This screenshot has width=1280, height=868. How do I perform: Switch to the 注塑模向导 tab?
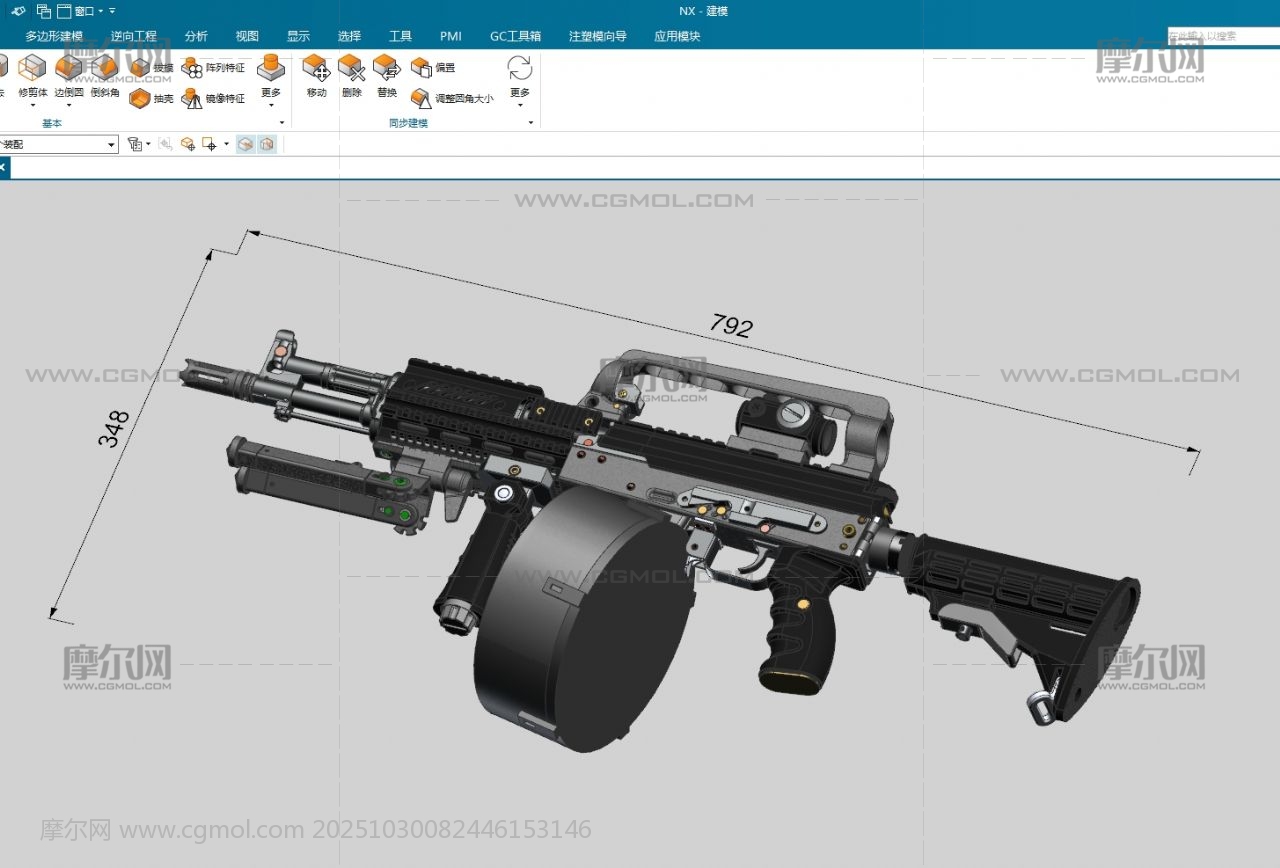pyautogui.click(x=597, y=36)
